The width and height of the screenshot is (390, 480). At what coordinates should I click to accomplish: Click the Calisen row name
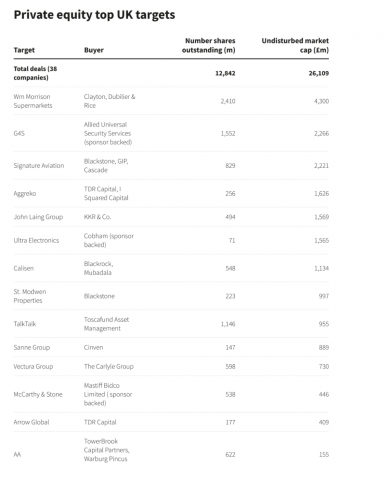(x=24, y=268)
